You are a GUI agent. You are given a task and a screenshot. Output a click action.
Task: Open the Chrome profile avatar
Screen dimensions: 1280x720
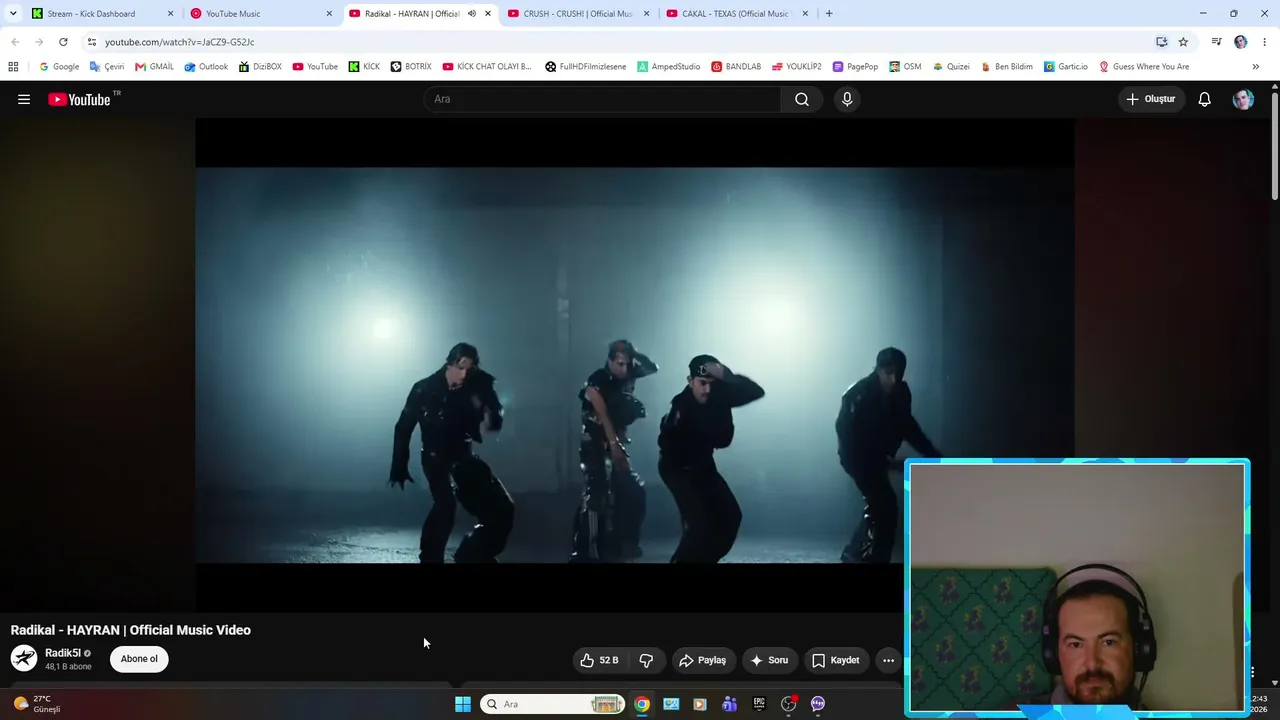1241,42
